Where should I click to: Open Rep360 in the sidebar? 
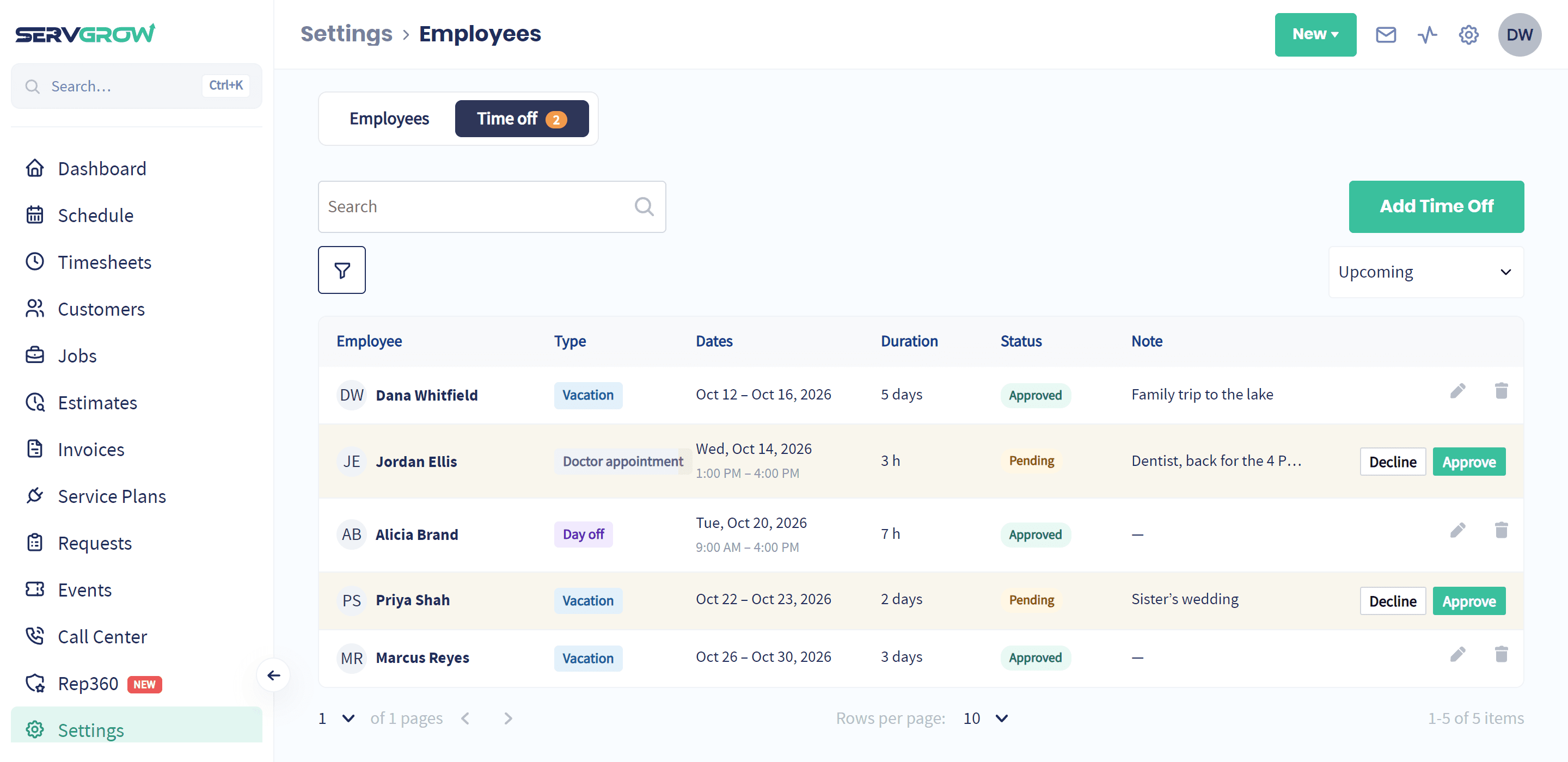[x=136, y=684]
